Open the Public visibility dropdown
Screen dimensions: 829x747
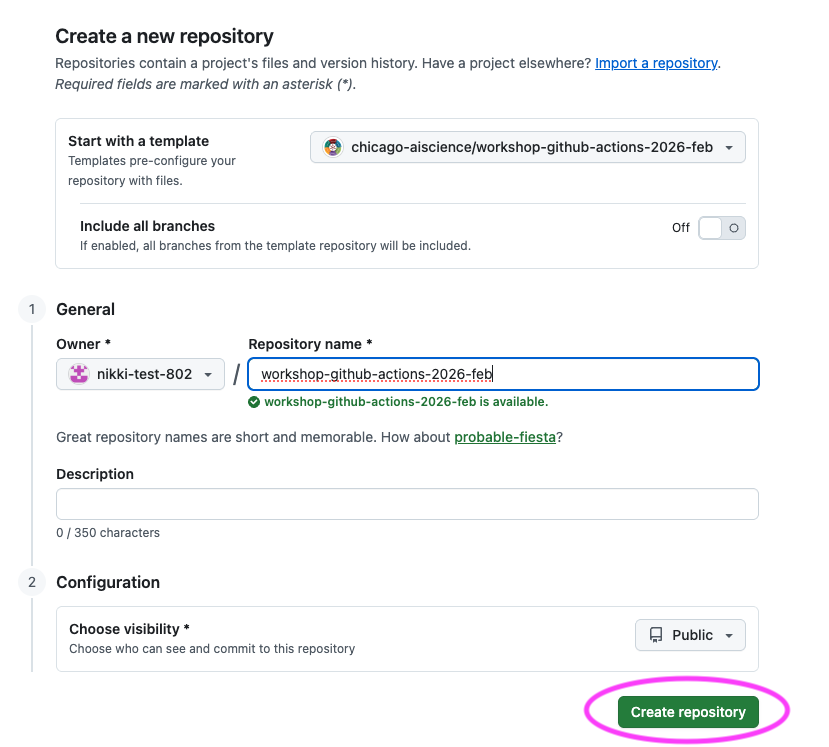coord(690,634)
